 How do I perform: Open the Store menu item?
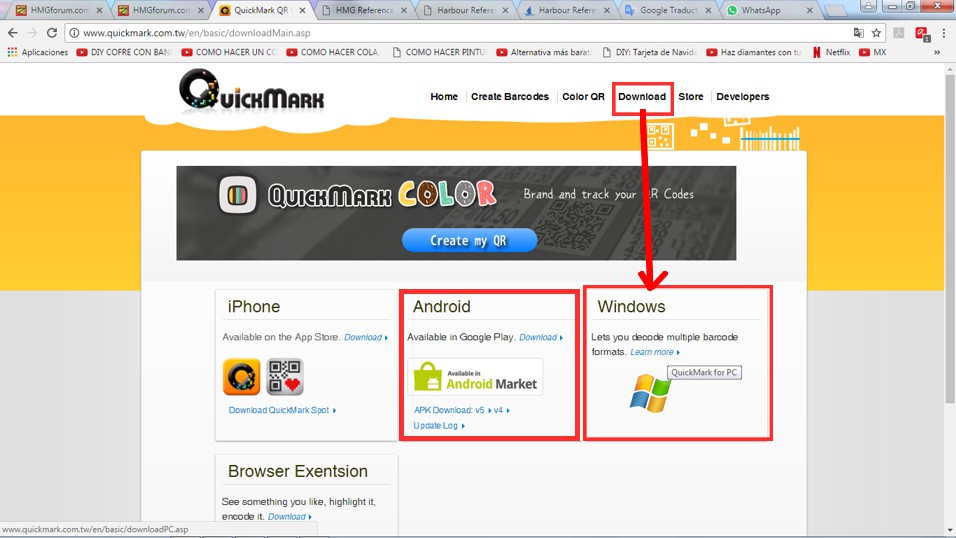pos(691,96)
